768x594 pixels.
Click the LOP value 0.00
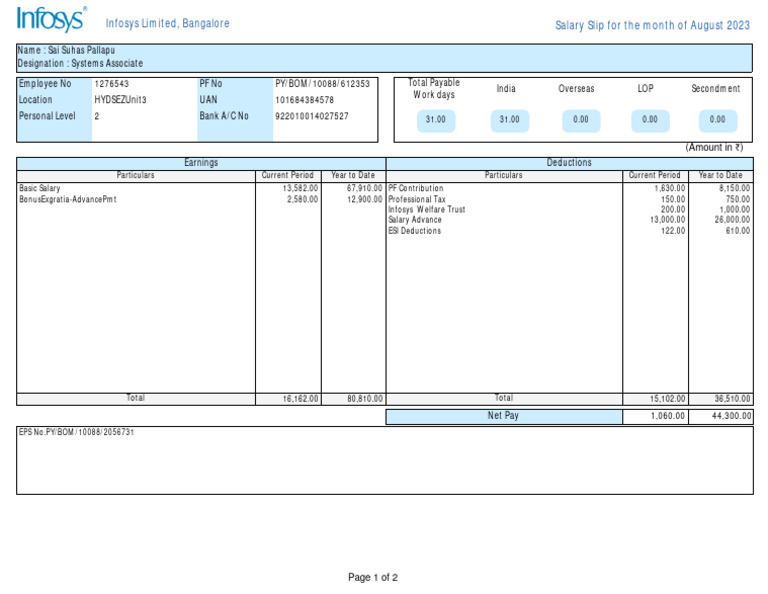pos(650,119)
